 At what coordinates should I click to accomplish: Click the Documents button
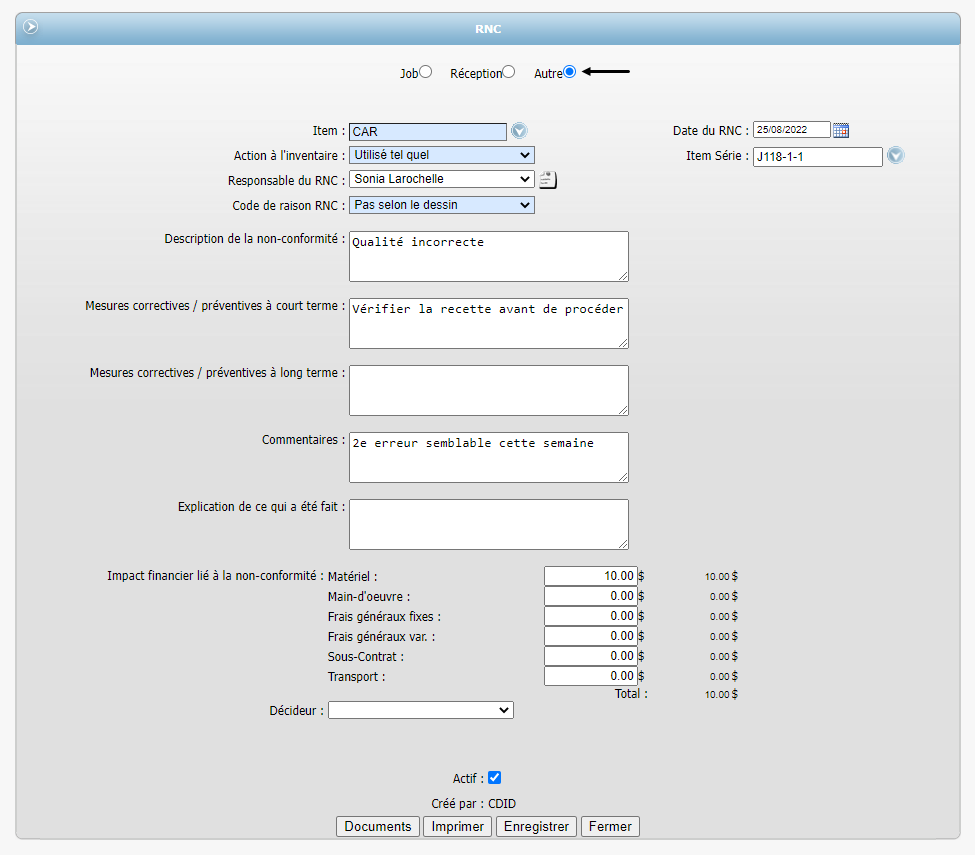pos(377,827)
